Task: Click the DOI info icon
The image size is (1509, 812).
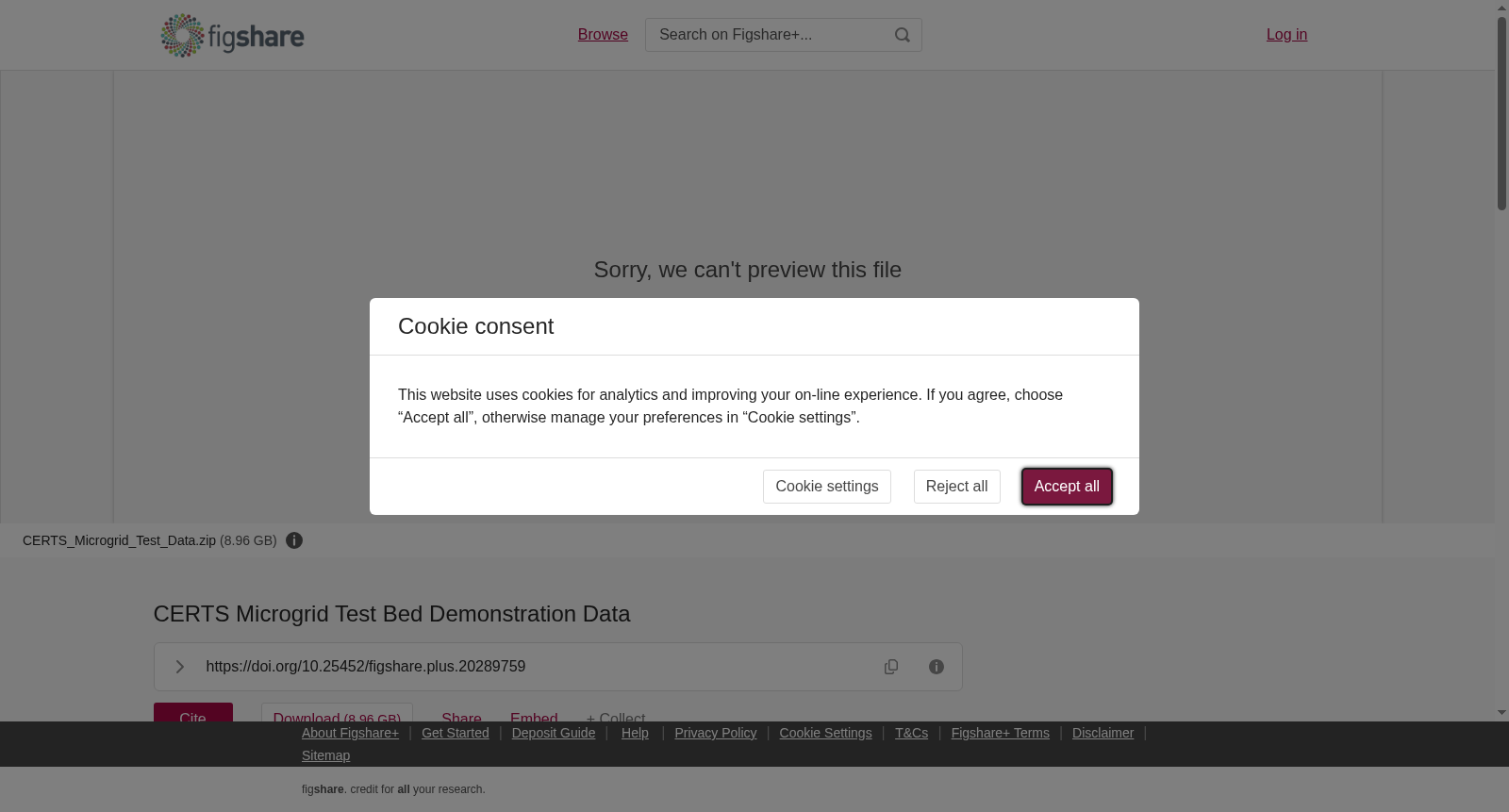Action: click(937, 667)
